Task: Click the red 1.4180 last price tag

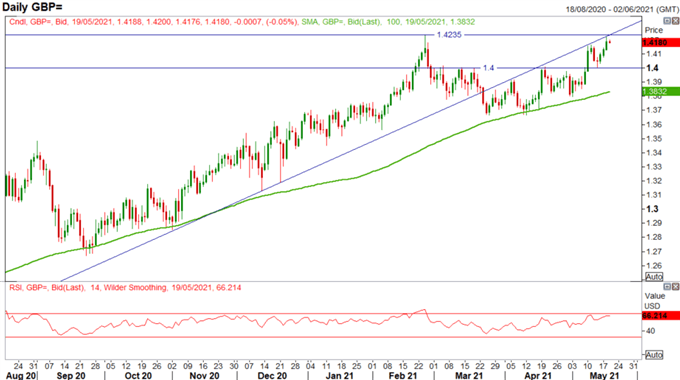Action: point(660,43)
